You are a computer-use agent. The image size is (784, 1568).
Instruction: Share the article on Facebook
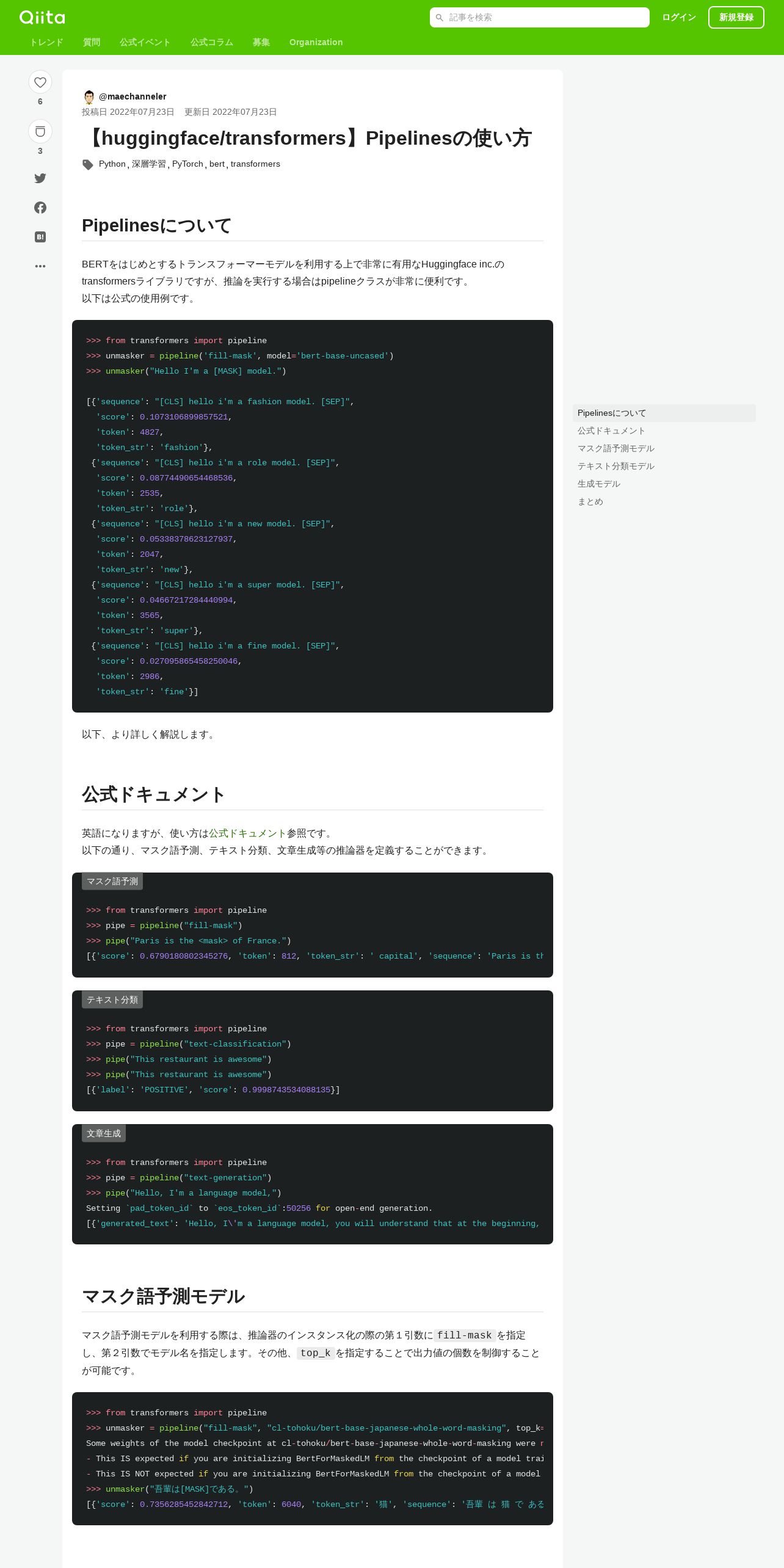(40, 208)
